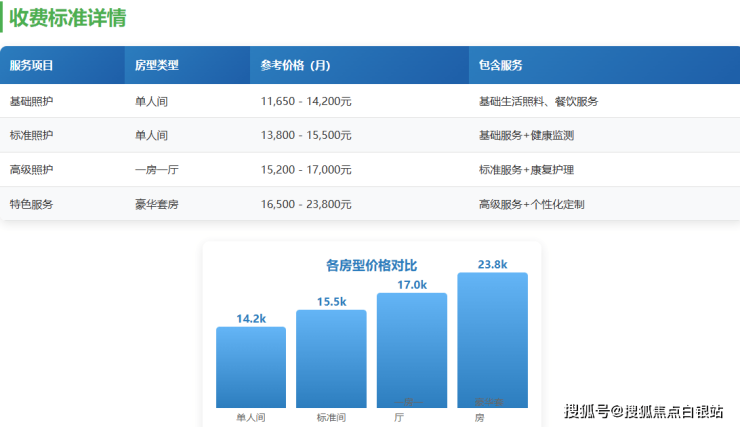Click the 豪华套房 room type cell

(156, 204)
